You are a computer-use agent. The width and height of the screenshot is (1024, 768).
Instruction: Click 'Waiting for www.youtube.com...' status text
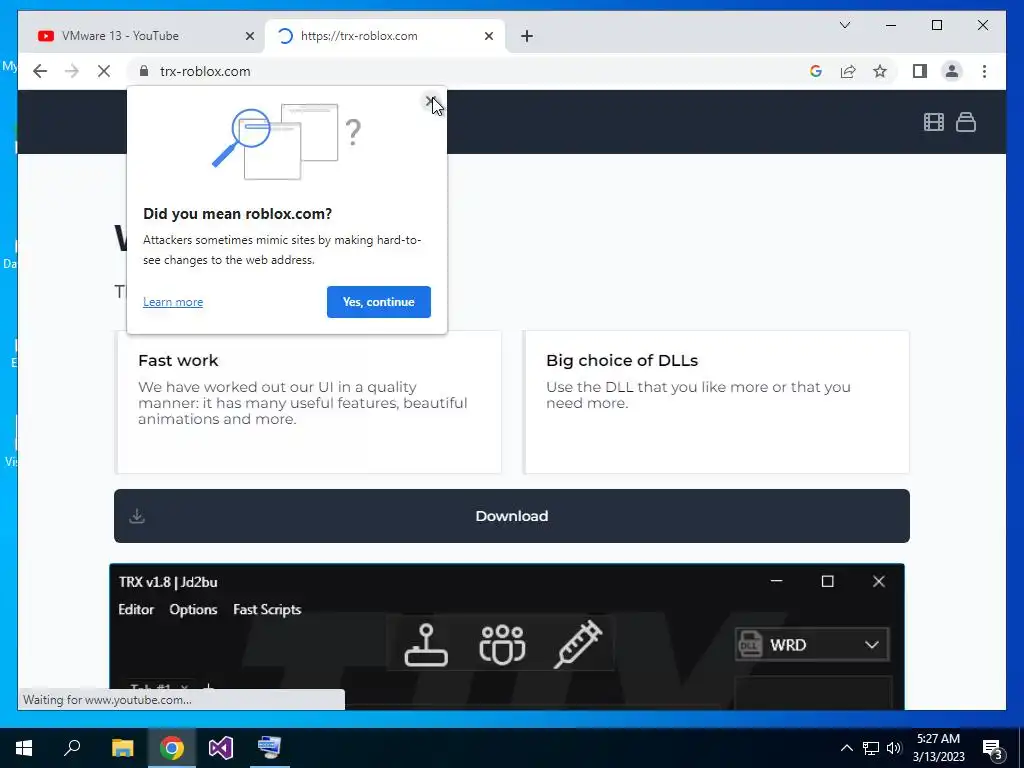(x=107, y=699)
